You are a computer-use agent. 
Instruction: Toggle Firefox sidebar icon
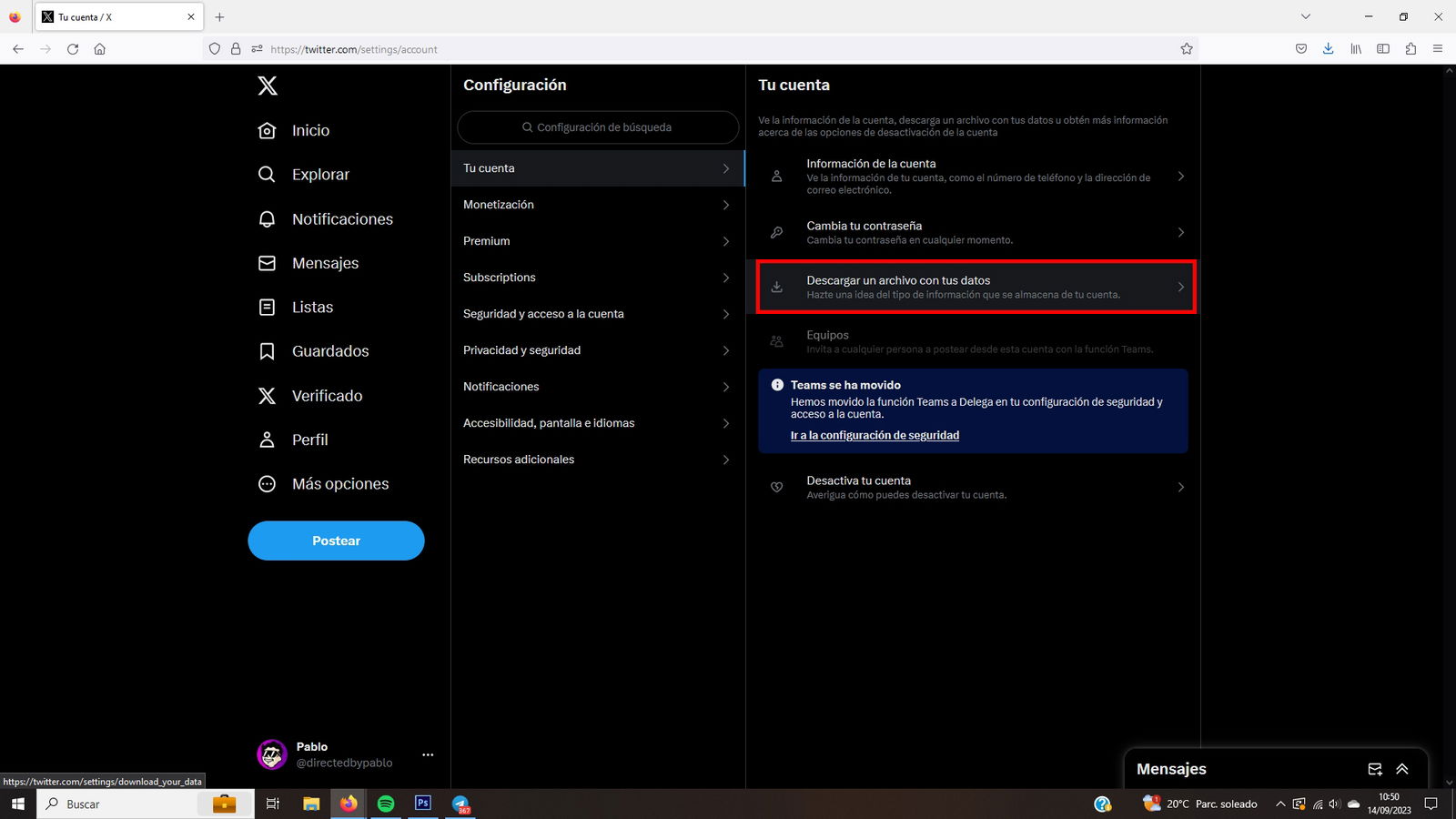coord(1383,49)
